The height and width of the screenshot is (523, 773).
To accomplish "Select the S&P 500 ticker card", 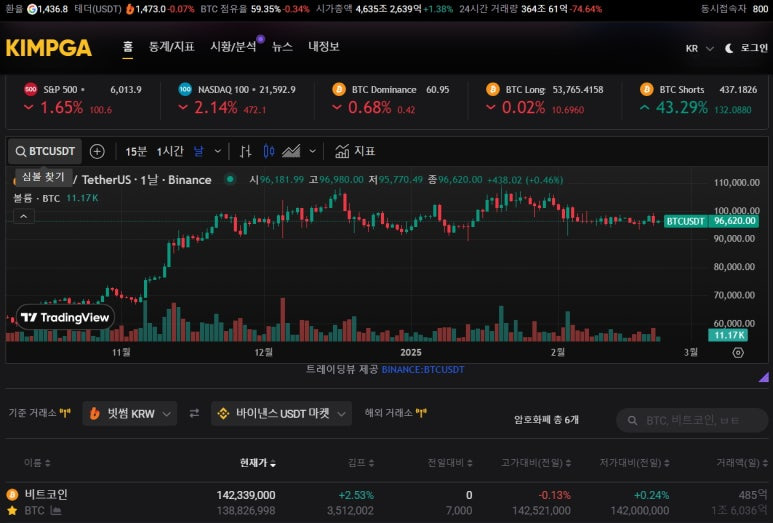I will [x=83, y=99].
